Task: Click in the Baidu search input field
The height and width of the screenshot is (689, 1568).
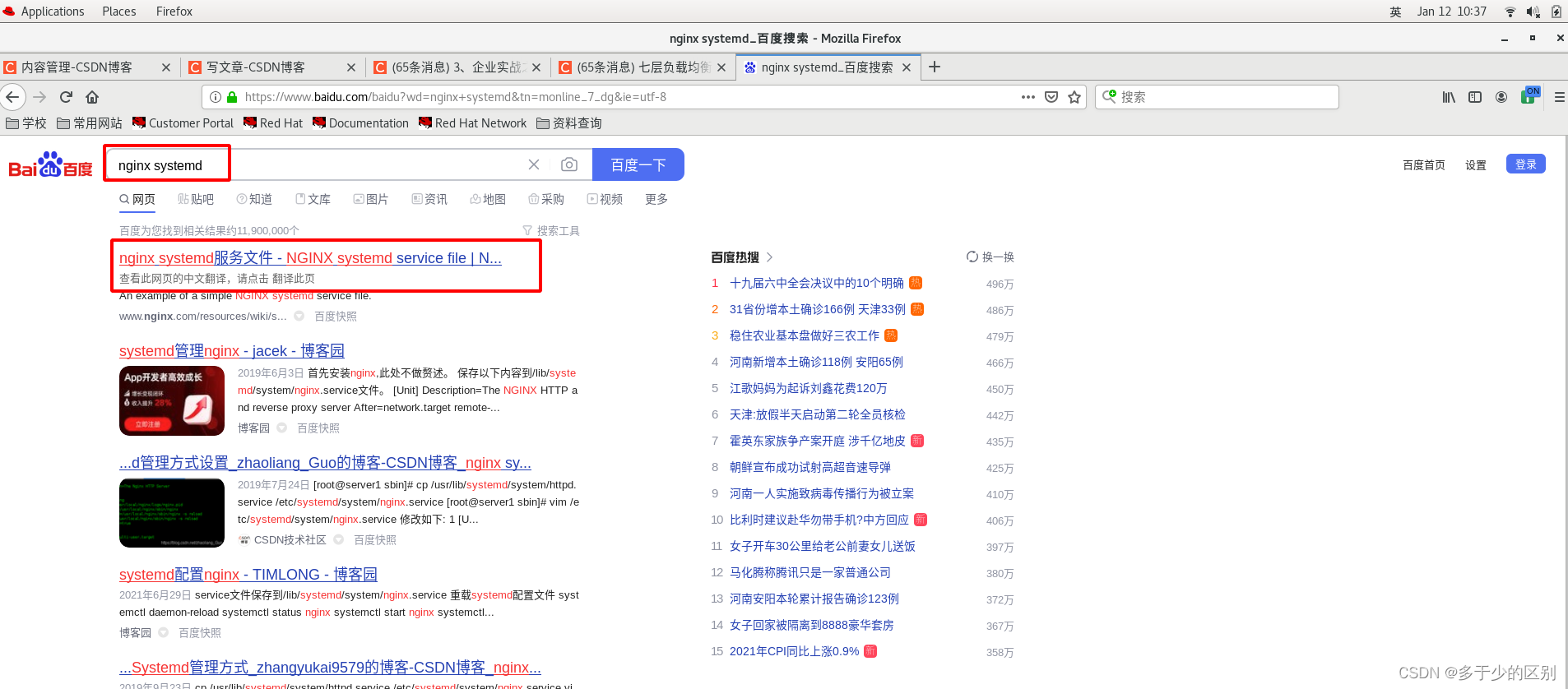Action: click(317, 165)
